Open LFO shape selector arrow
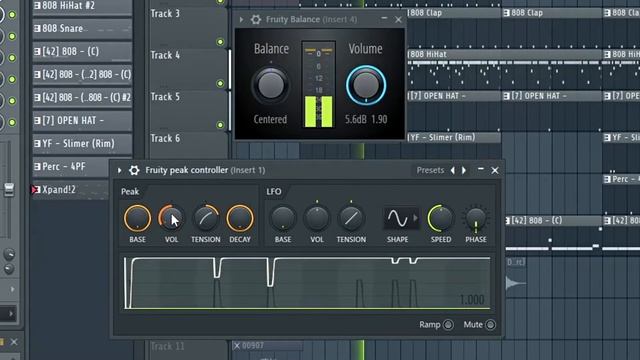 click(416, 218)
